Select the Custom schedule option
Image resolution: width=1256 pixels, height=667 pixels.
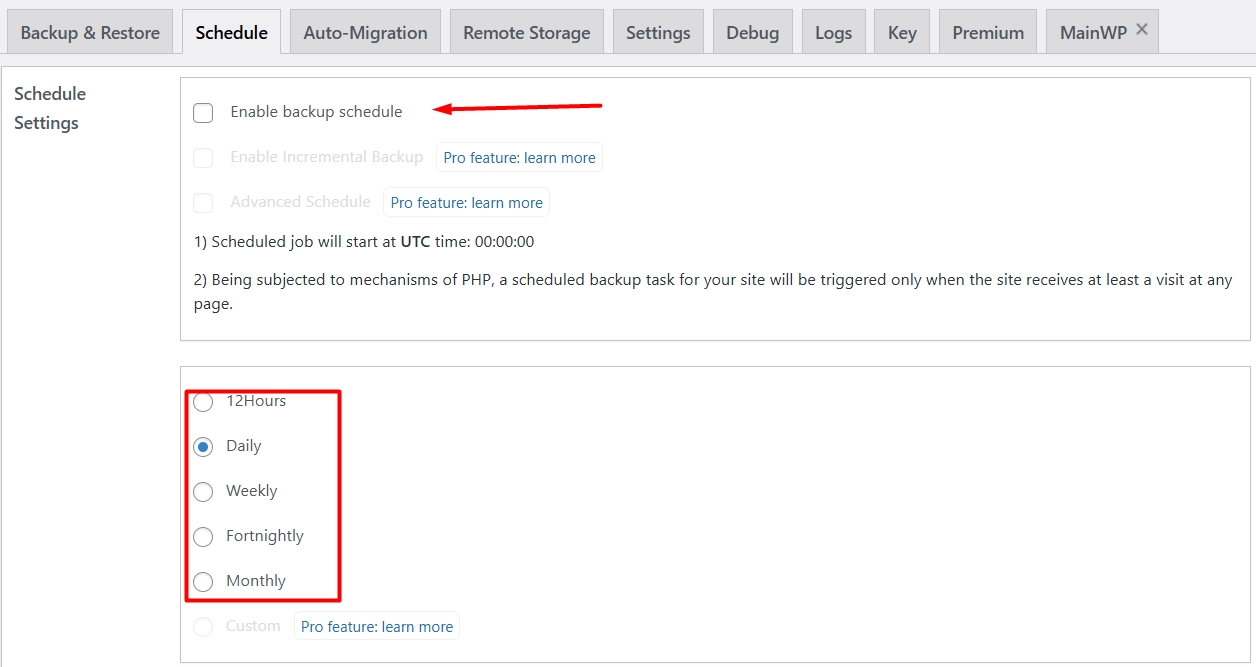(x=203, y=626)
